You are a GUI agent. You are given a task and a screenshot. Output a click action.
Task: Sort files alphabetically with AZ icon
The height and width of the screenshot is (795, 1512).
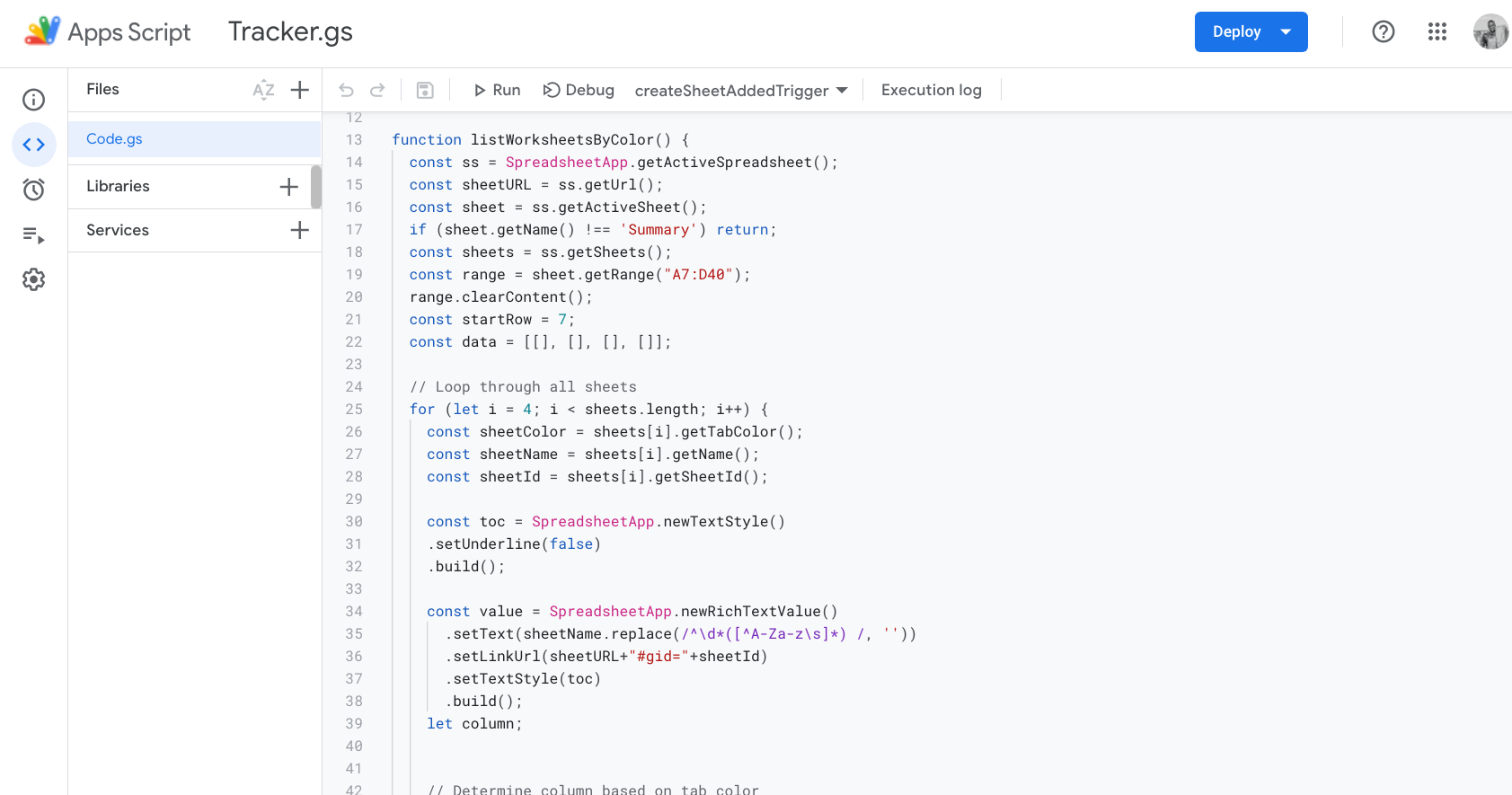coord(263,90)
